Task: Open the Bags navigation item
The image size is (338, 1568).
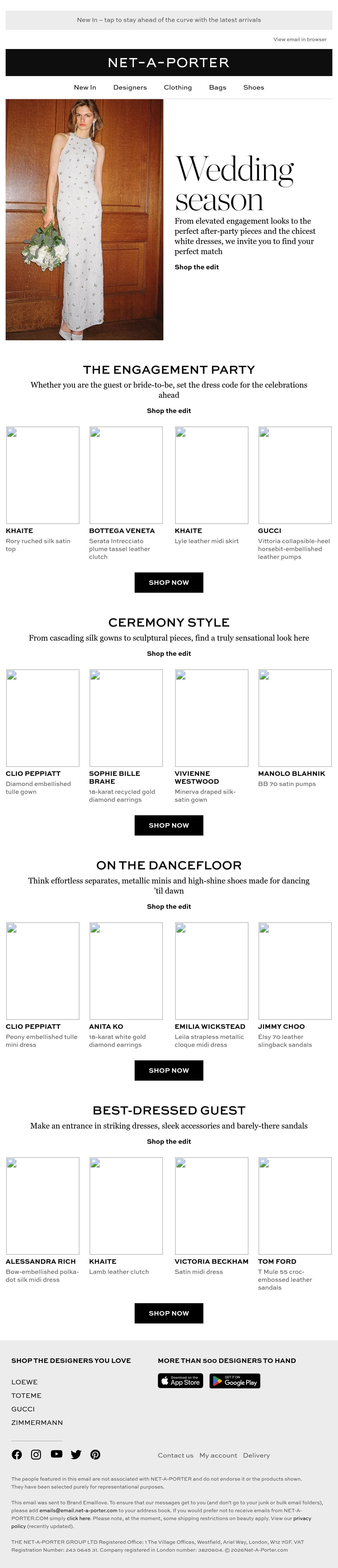Action: pyautogui.click(x=217, y=88)
